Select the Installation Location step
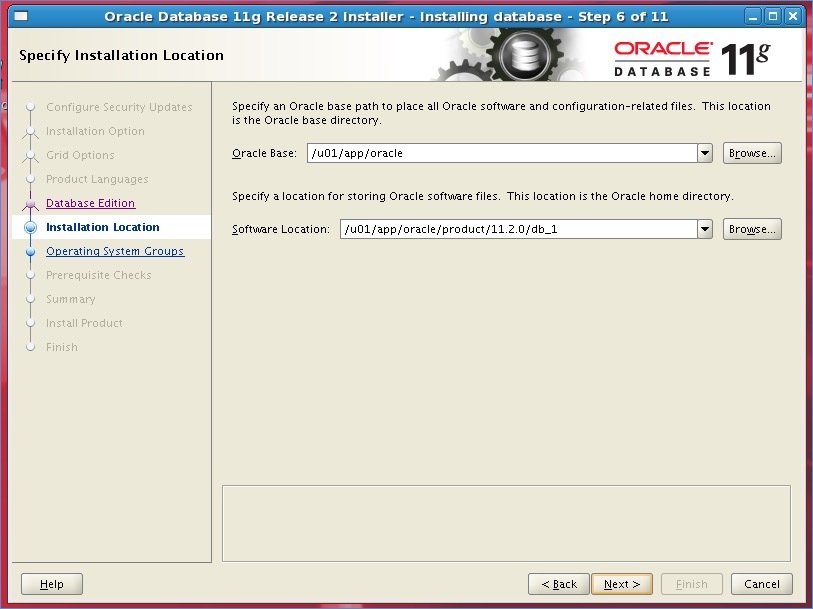This screenshot has width=813, height=609. coord(102,227)
